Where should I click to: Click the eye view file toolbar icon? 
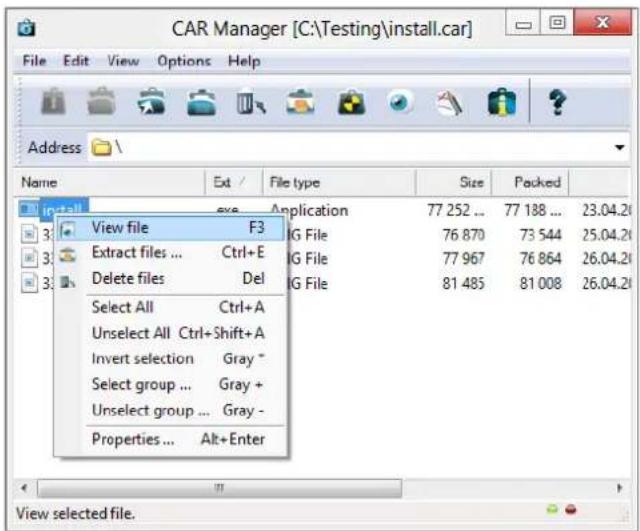[x=400, y=101]
